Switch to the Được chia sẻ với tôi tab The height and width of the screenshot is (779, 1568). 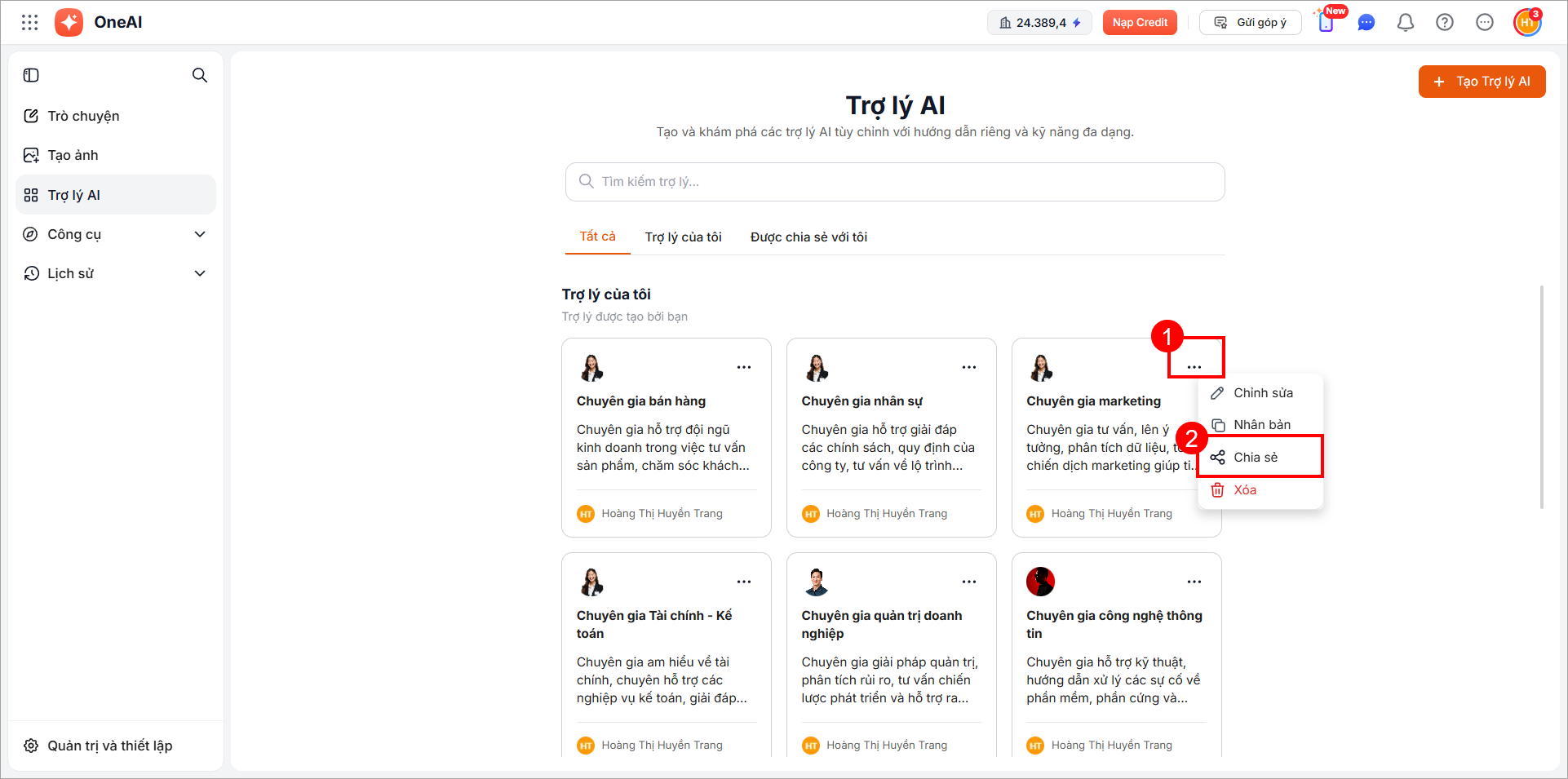808,237
